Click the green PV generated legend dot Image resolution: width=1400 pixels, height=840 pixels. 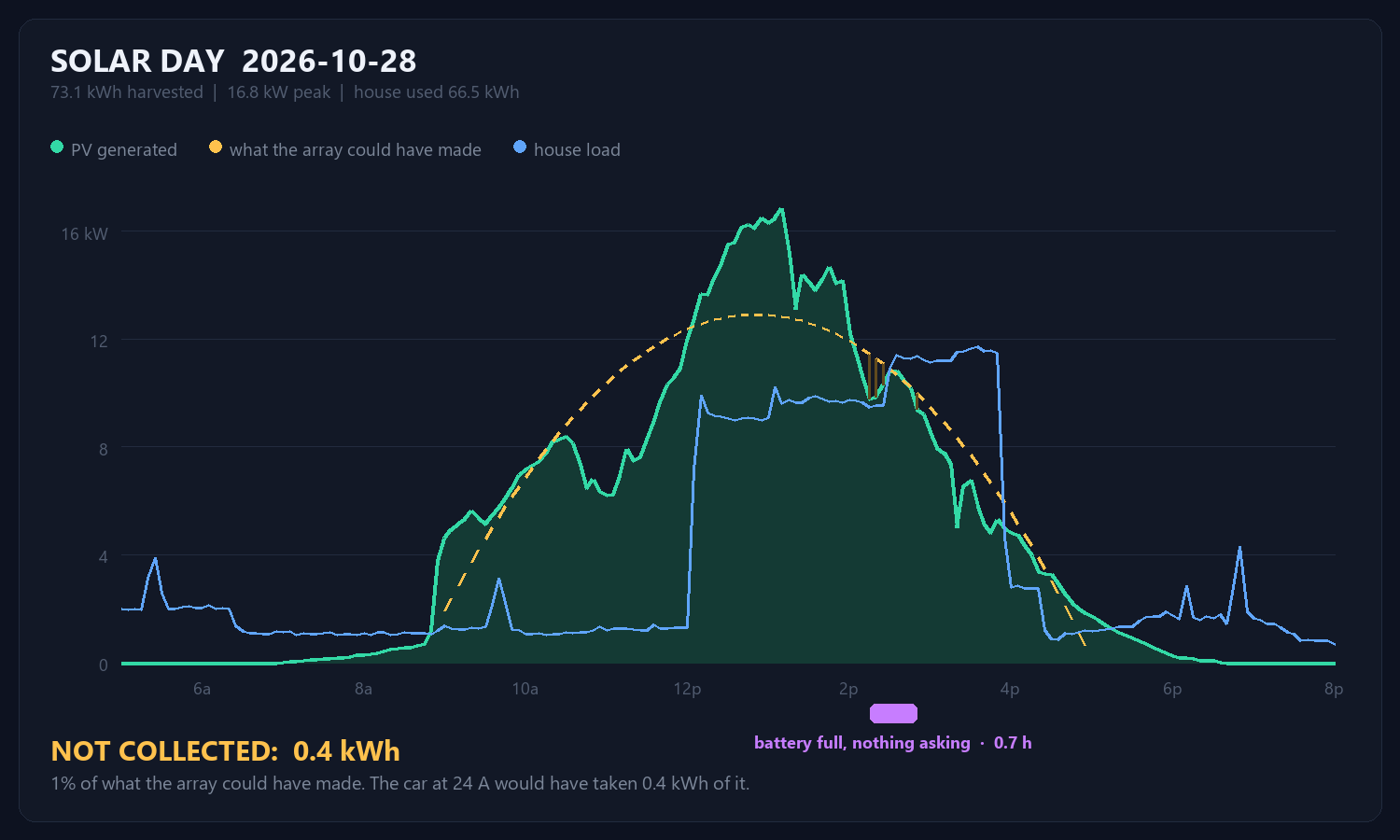[57, 147]
